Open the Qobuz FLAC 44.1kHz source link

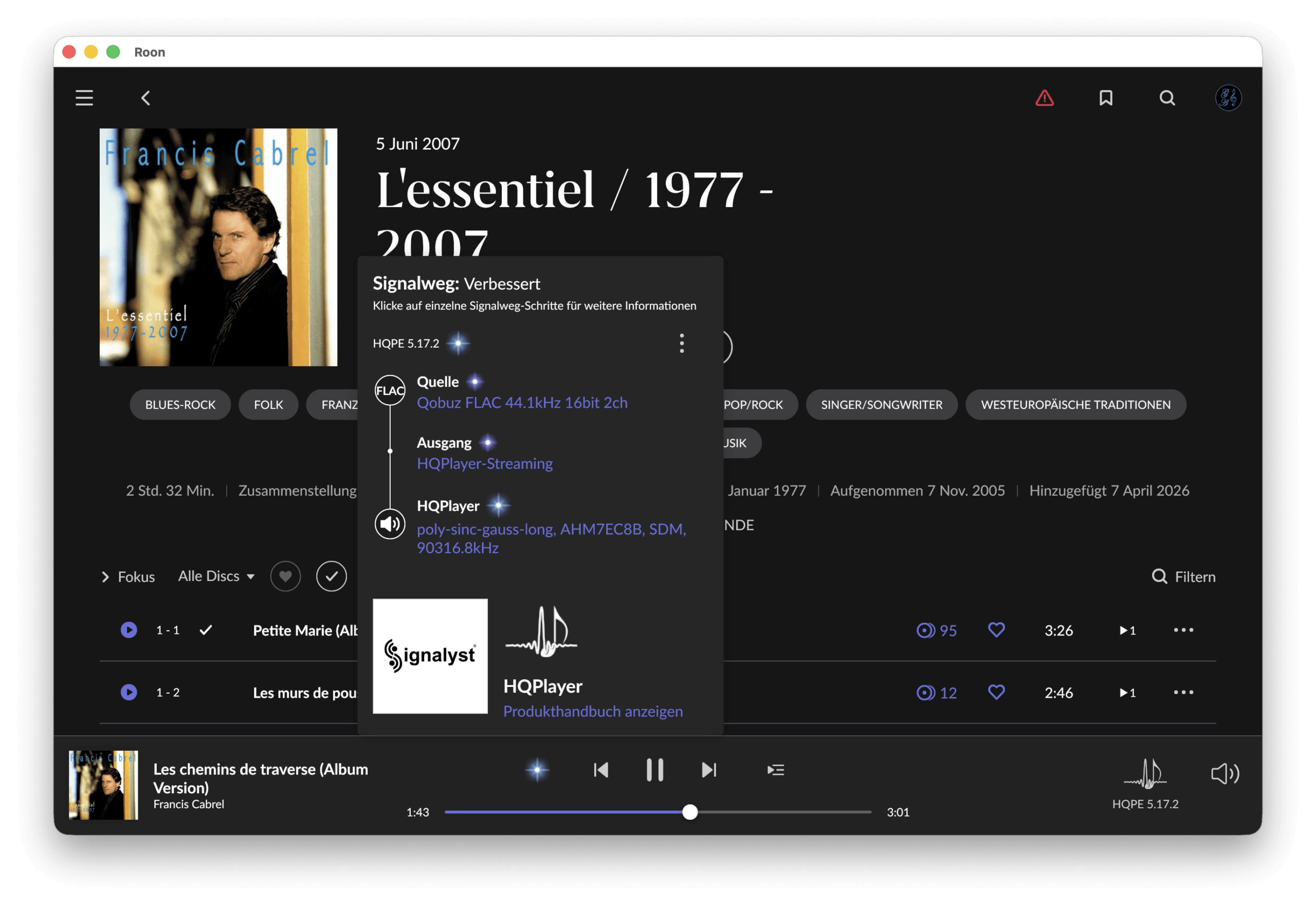(x=522, y=403)
